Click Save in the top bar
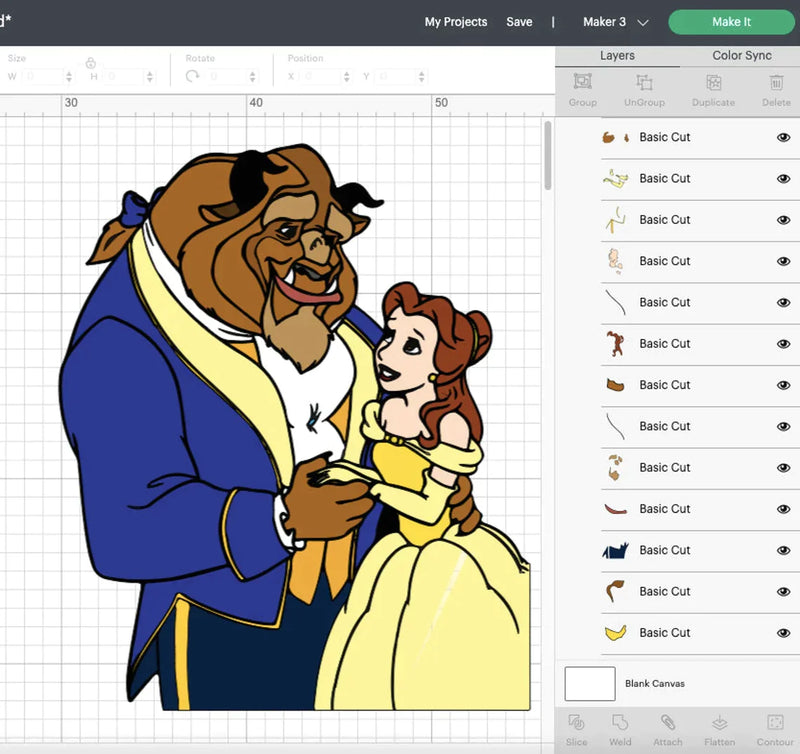The width and height of the screenshot is (800, 754). 519,22
